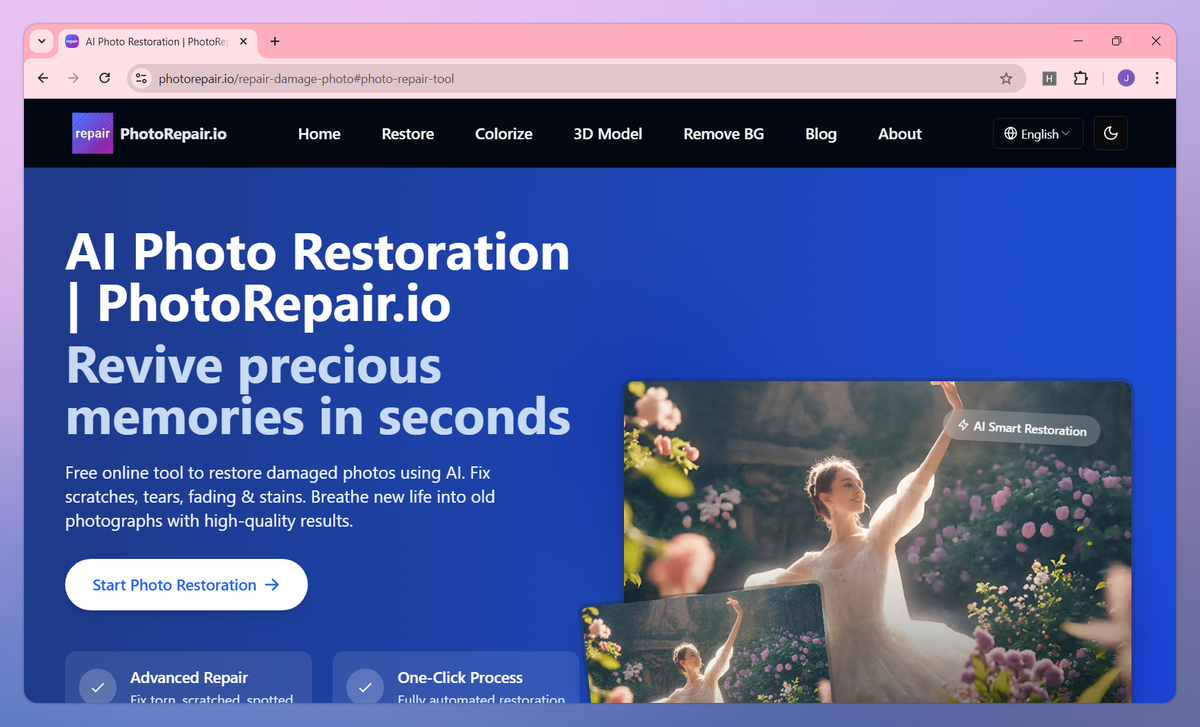Open the Chrome three-dot menu

1157,78
